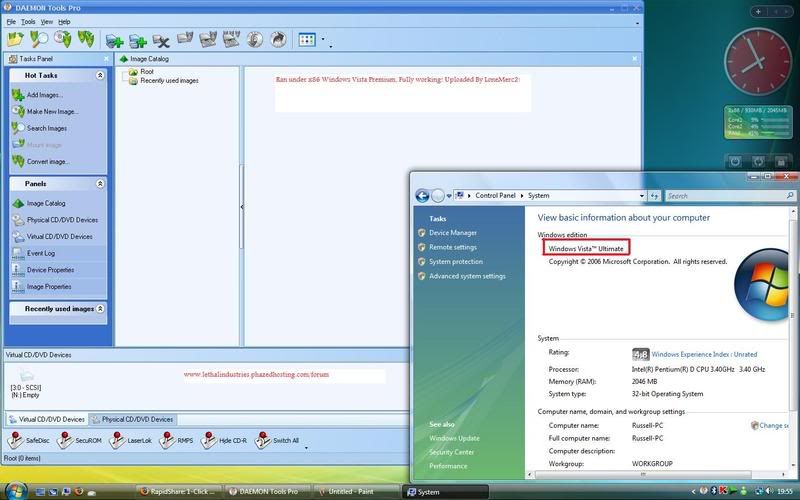Open Image Properties panel

tap(42, 287)
